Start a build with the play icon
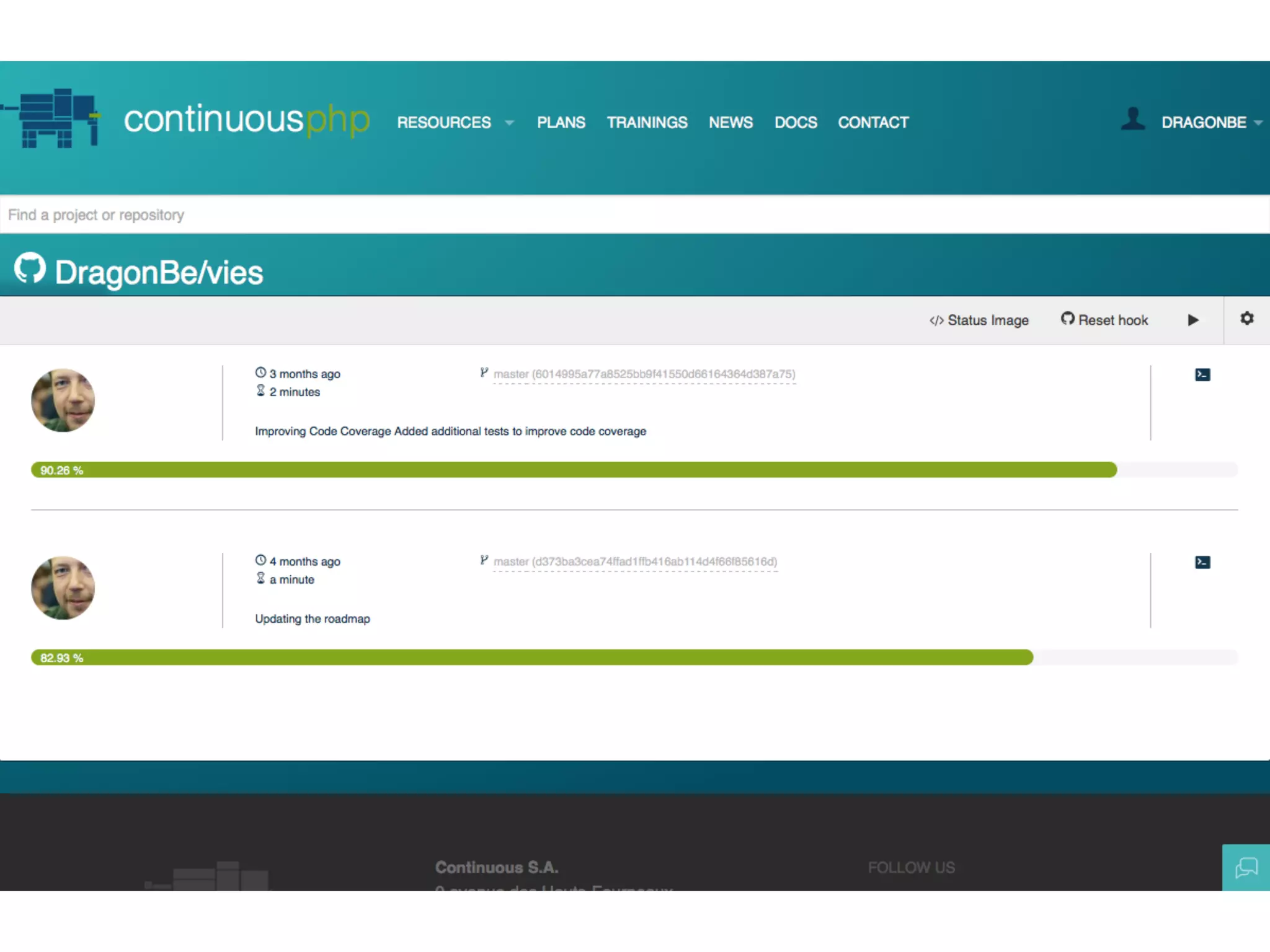The width and height of the screenshot is (1270, 952). point(1193,320)
